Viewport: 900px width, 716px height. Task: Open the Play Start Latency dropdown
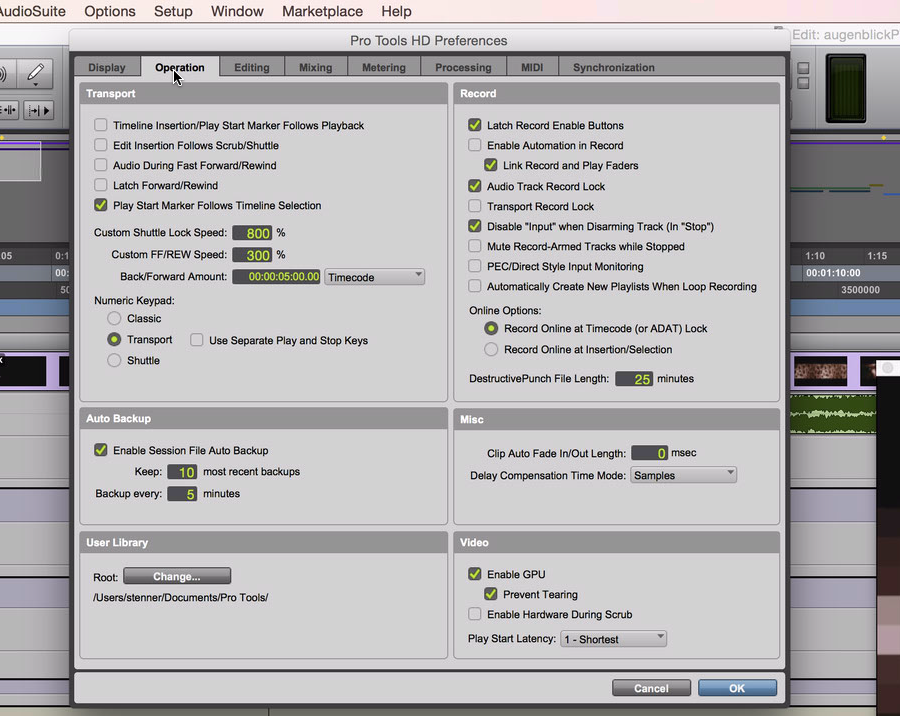coord(614,638)
